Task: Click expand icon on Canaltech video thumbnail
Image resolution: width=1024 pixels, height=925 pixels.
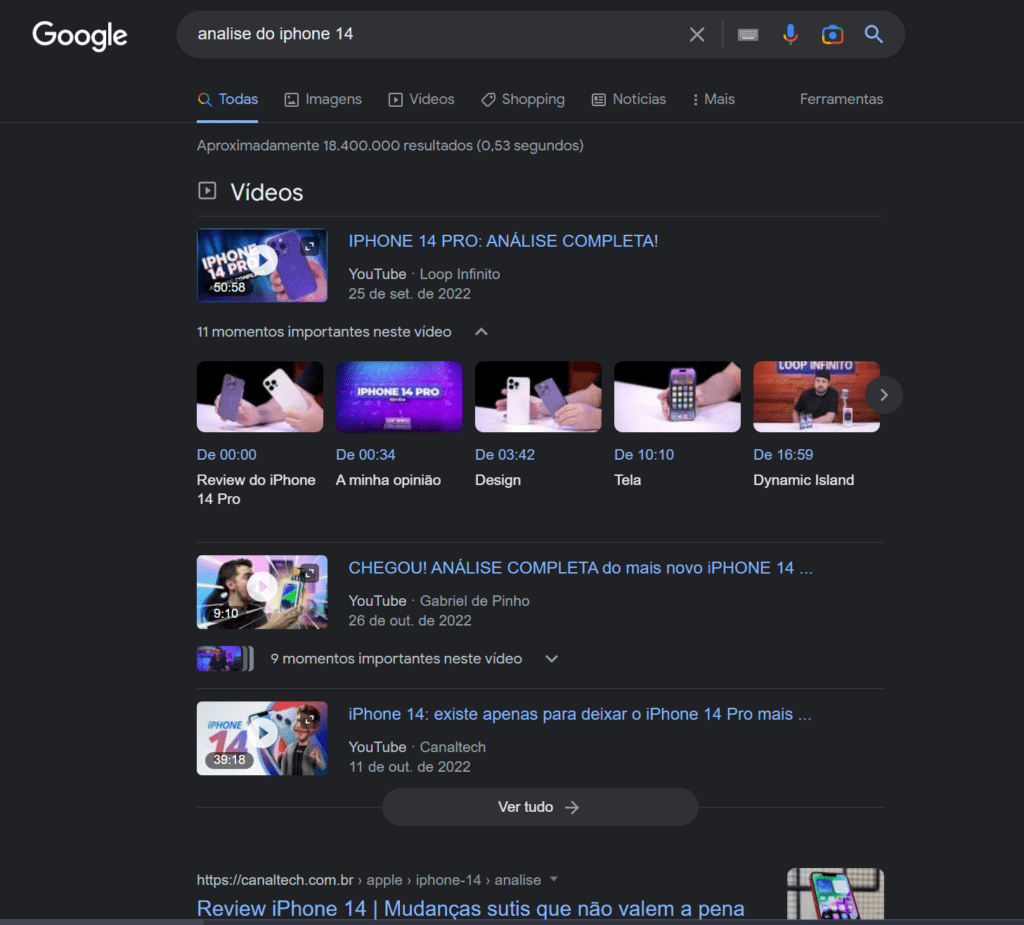Action: click(310, 719)
